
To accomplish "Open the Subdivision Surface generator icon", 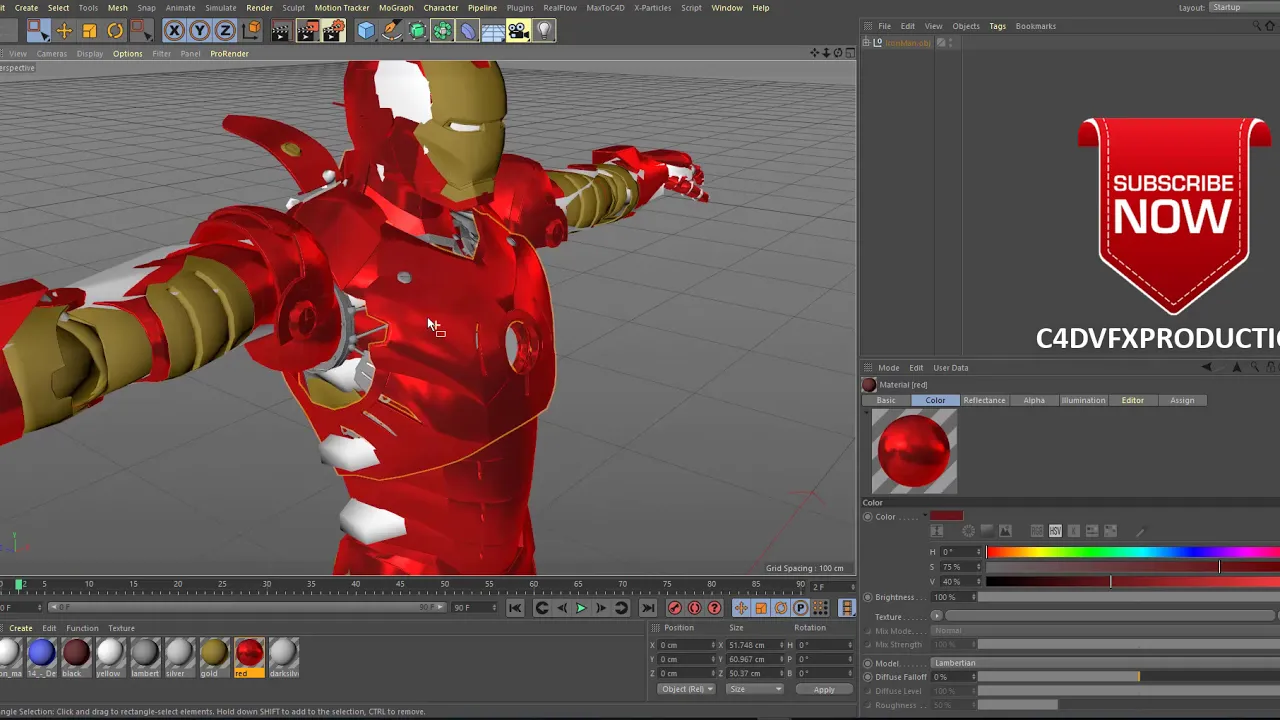I will click(x=417, y=31).
